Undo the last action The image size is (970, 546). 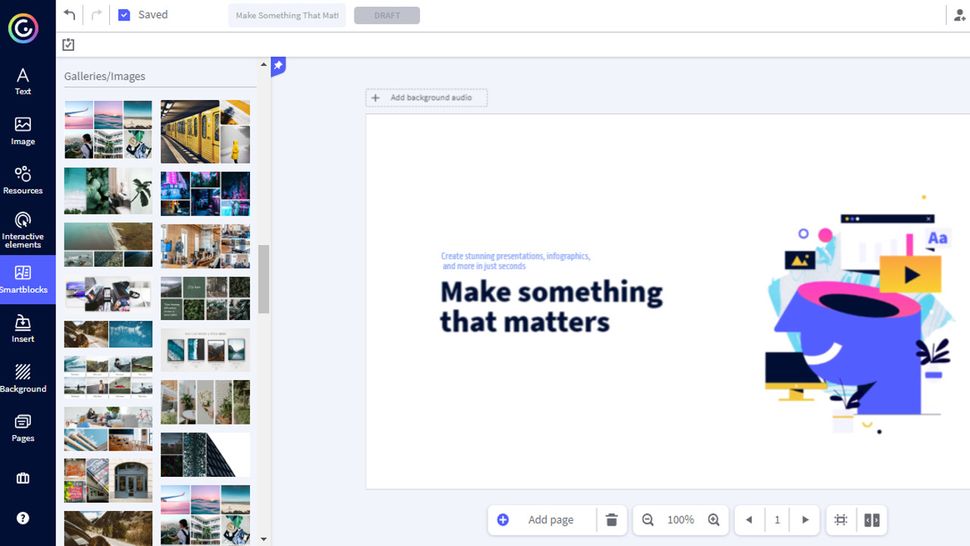[x=69, y=14]
